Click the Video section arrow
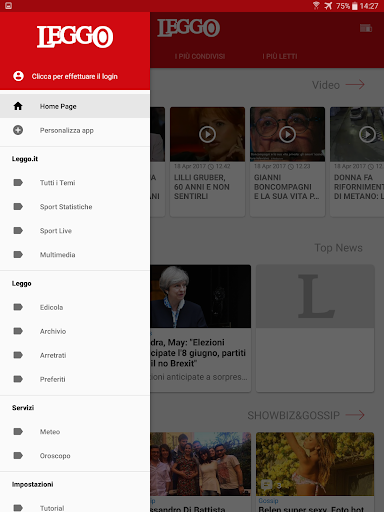The width and height of the screenshot is (384, 512). [x=355, y=85]
